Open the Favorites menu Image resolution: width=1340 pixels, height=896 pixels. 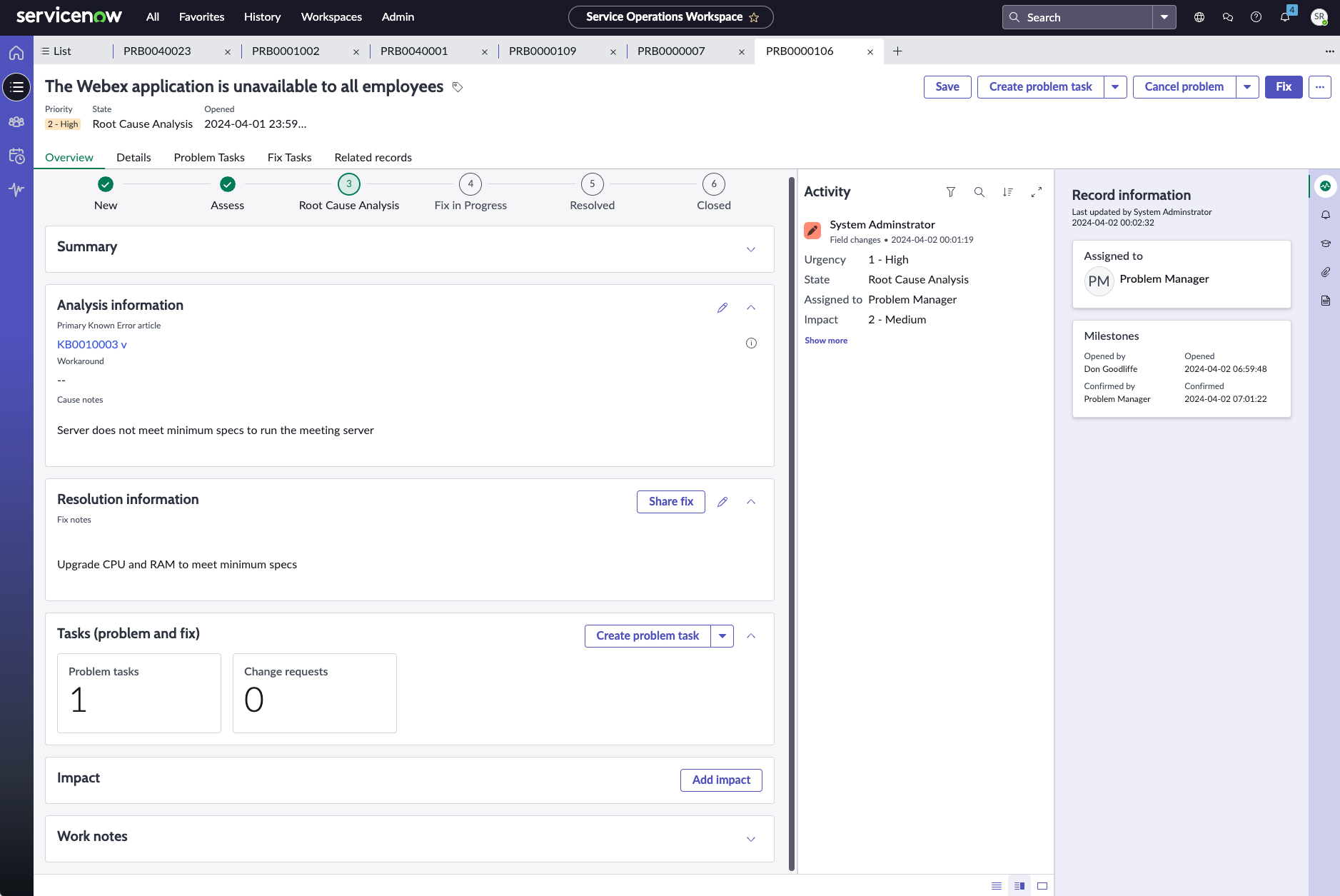(201, 17)
